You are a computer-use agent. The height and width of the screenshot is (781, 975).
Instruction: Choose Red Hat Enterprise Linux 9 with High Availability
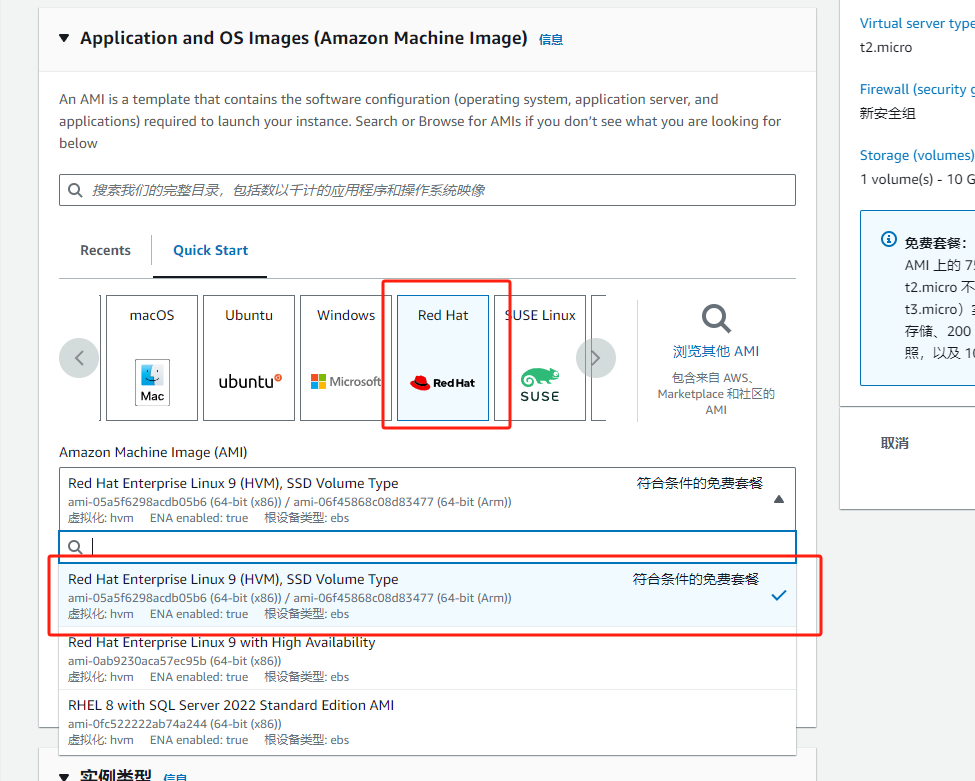[427, 659]
